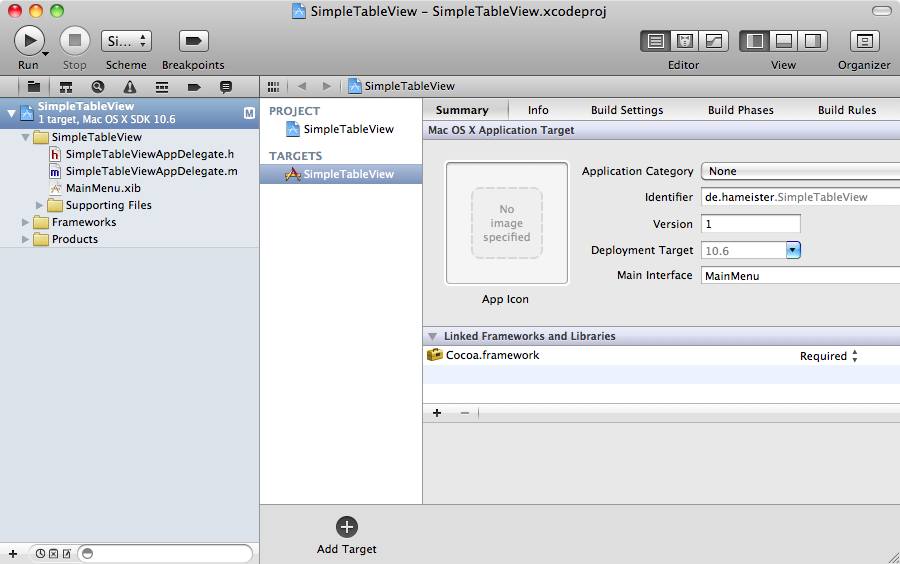This screenshot has height=564, width=900.
Task: Toggle the Utilities pane view
Action: click(812, 41)
